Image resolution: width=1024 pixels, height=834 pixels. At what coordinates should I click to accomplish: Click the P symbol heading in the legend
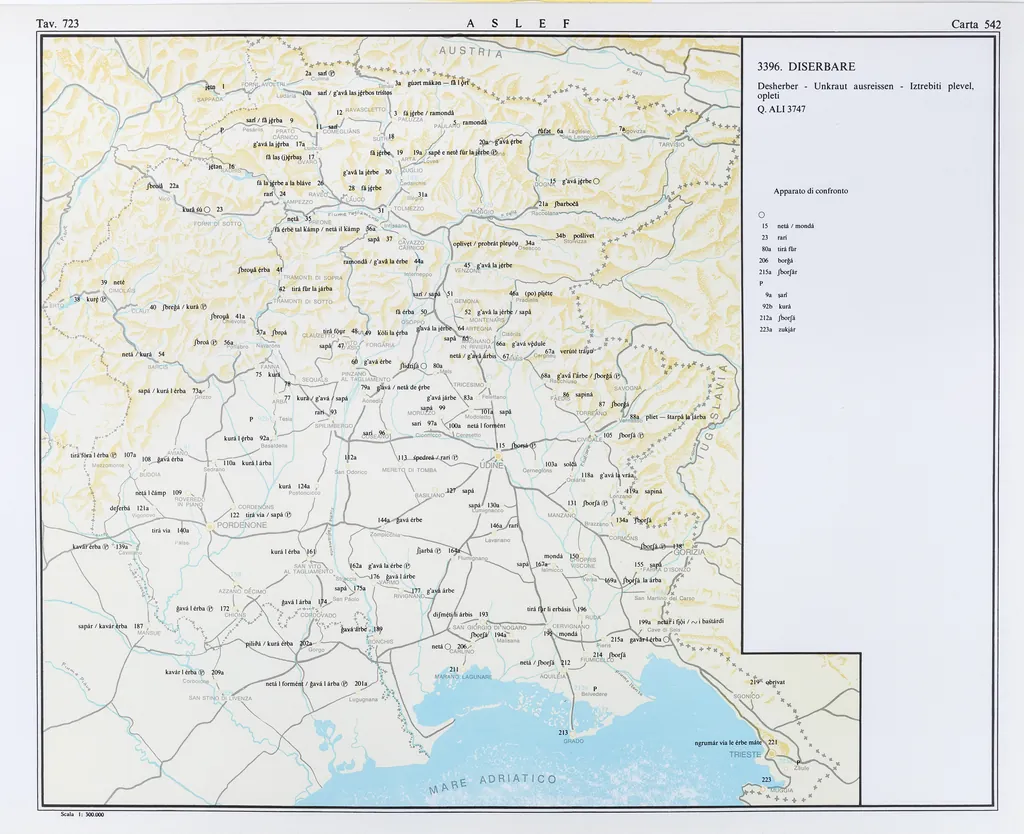point(761,283)
